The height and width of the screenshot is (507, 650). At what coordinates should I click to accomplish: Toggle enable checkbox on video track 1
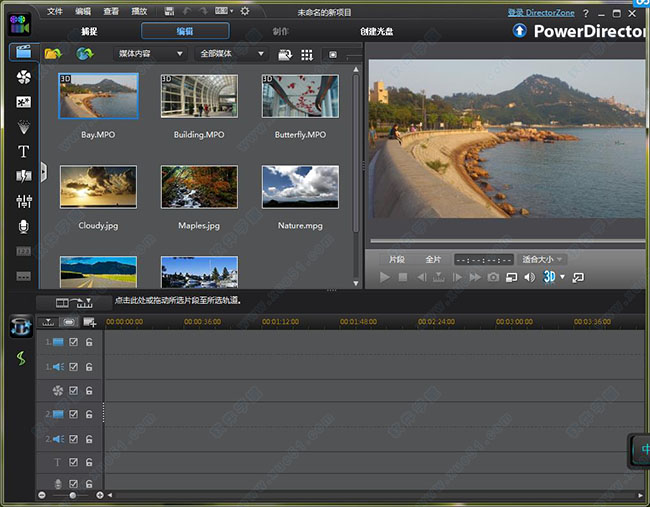73,342
